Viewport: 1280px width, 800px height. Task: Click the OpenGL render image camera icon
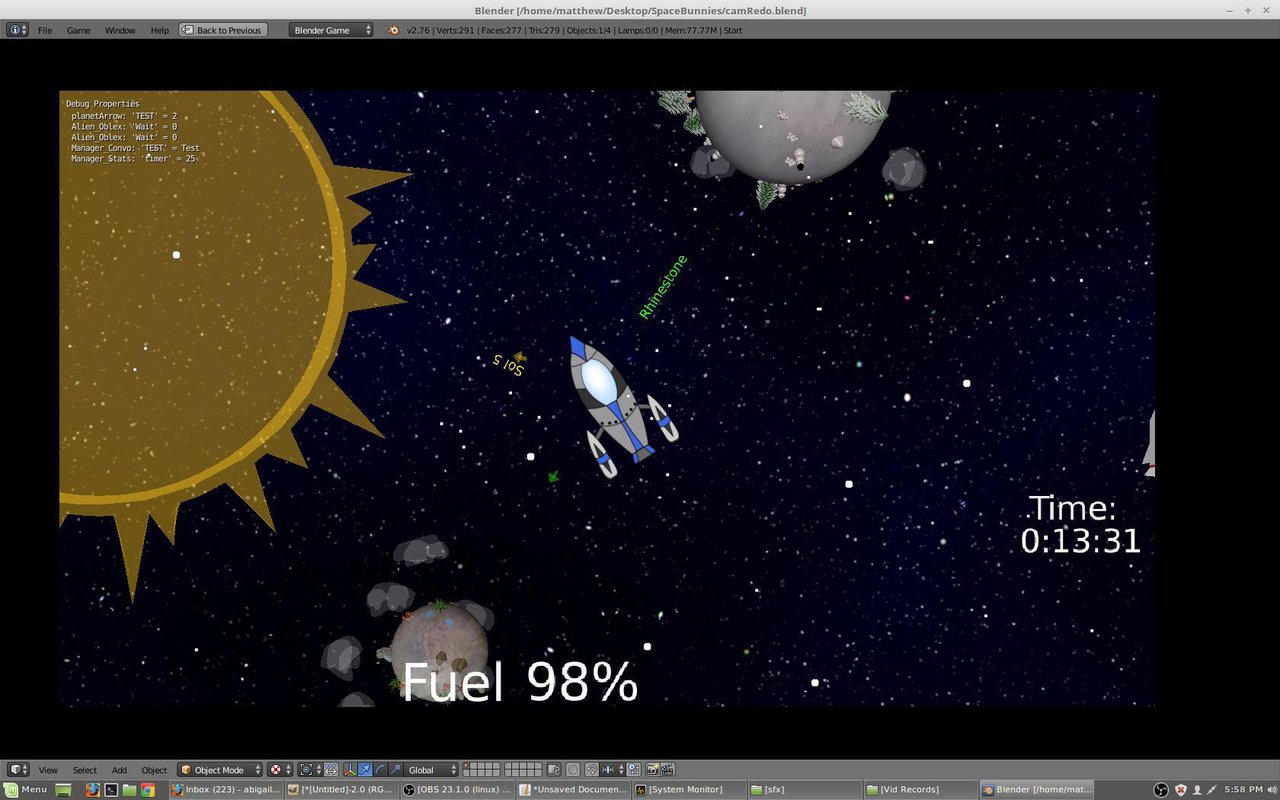652,770
